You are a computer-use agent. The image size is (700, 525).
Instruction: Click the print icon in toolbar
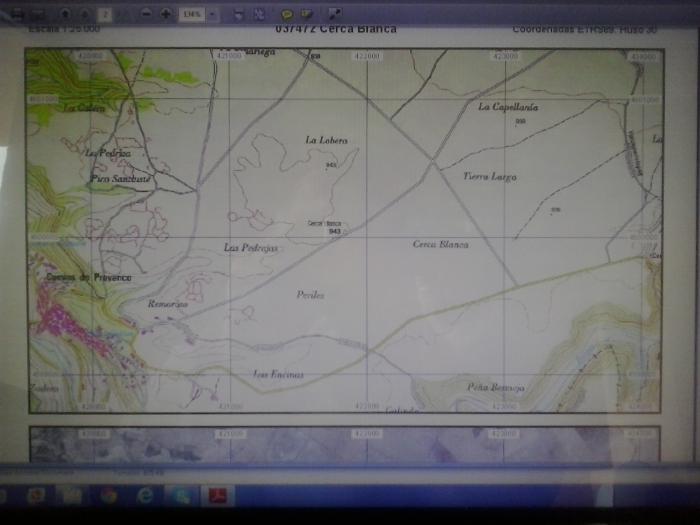coord(17,14)
